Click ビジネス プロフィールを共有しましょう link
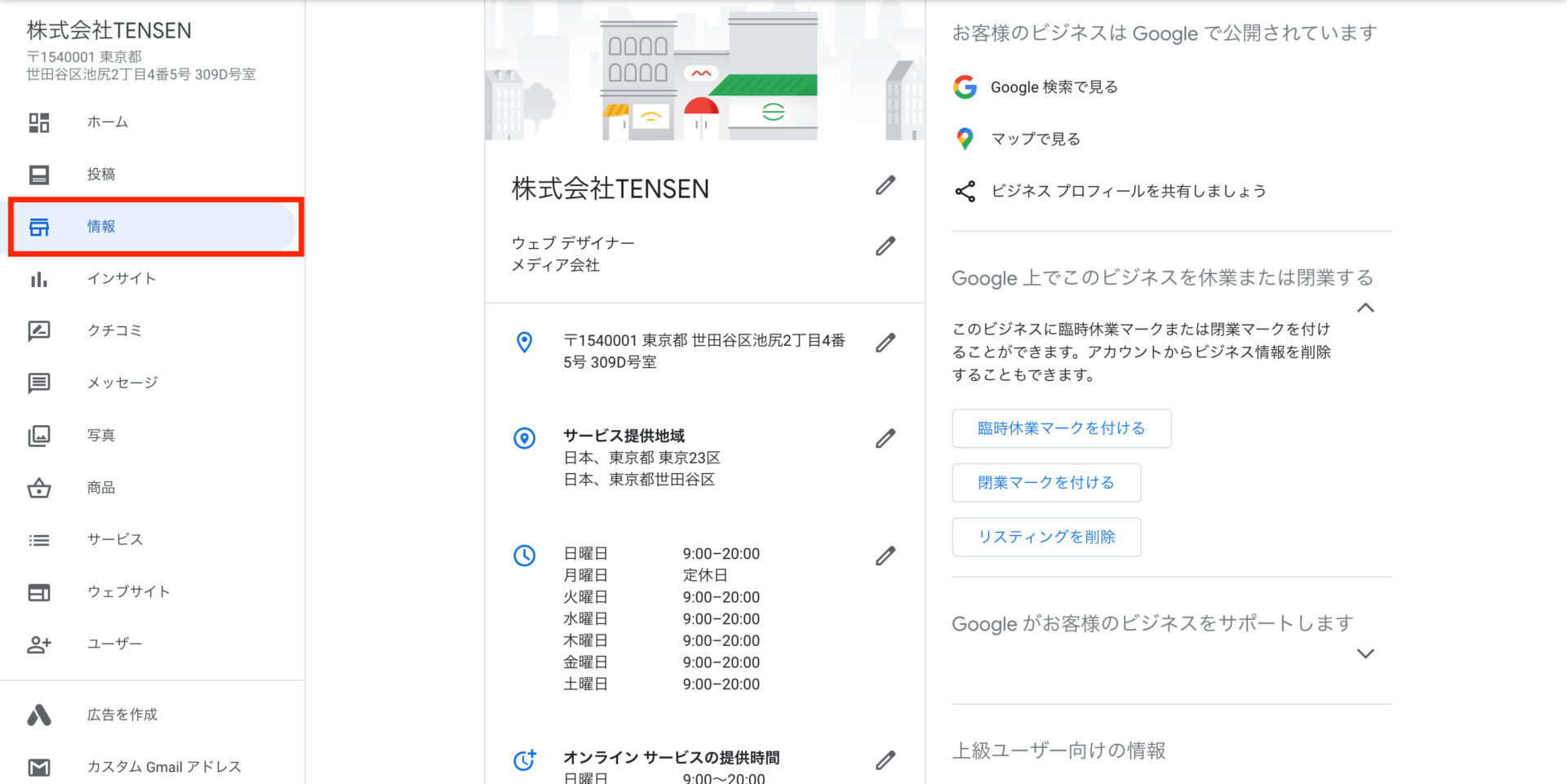 [x=1129, y=191]
